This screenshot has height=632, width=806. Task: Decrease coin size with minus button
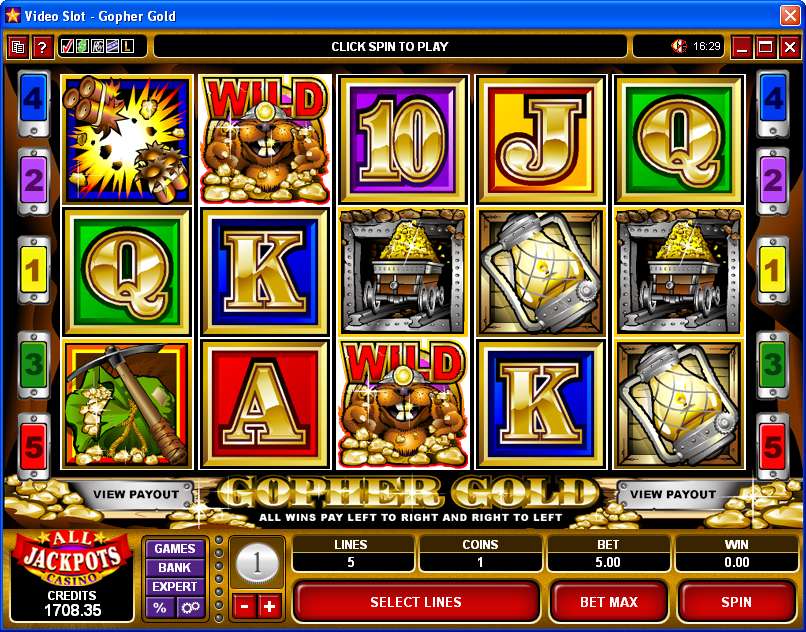click(245, 607)
